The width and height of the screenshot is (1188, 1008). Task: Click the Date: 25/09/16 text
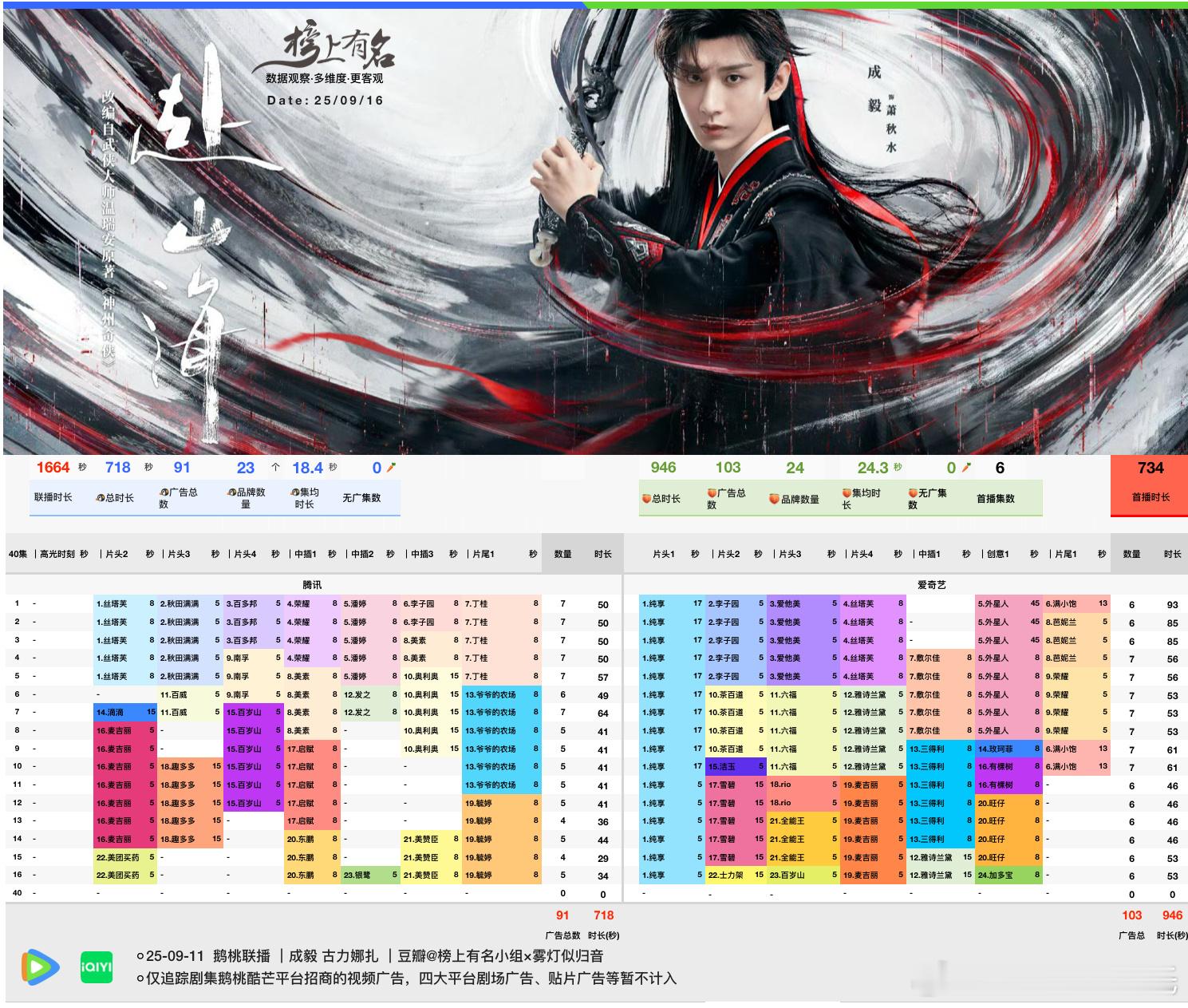326,101
